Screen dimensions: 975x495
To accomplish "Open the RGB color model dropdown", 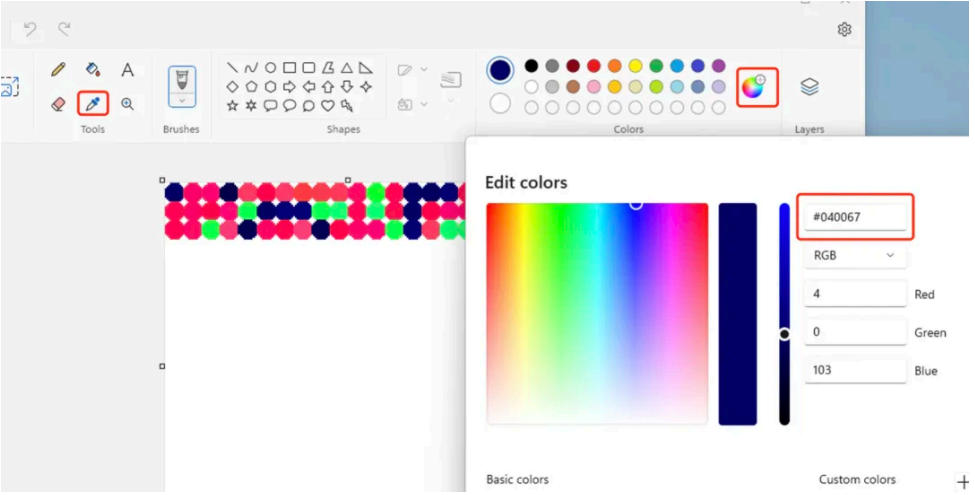I will tap(854, 256).
